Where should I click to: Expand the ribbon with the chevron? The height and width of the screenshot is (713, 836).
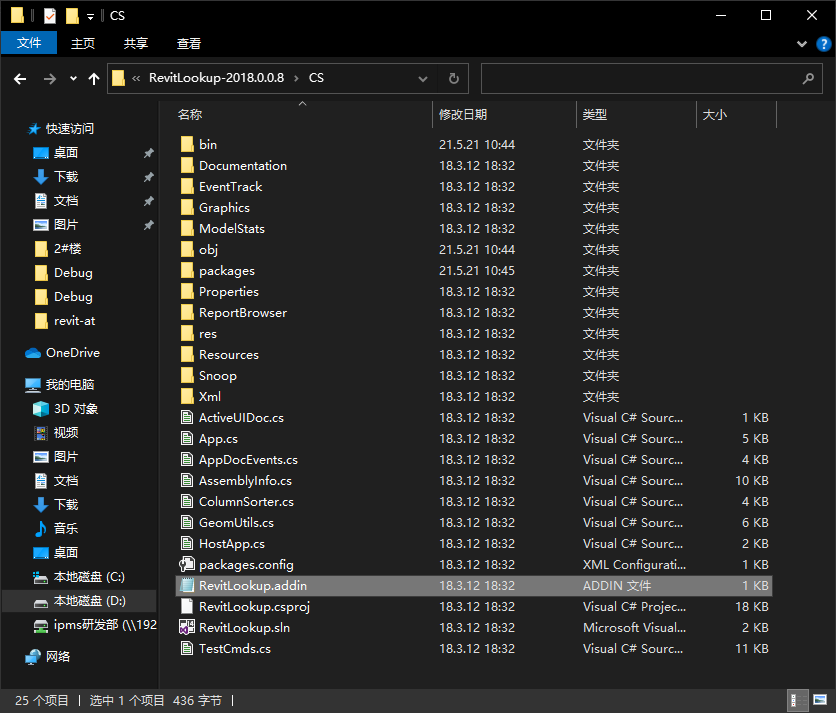click(801, 44)
